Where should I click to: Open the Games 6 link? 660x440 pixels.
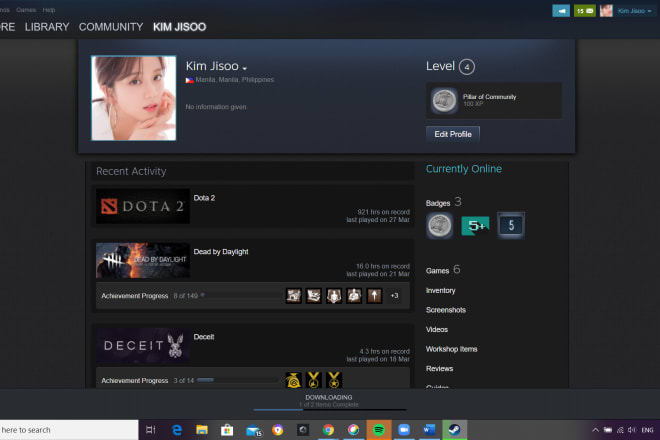tap(443, 270)
